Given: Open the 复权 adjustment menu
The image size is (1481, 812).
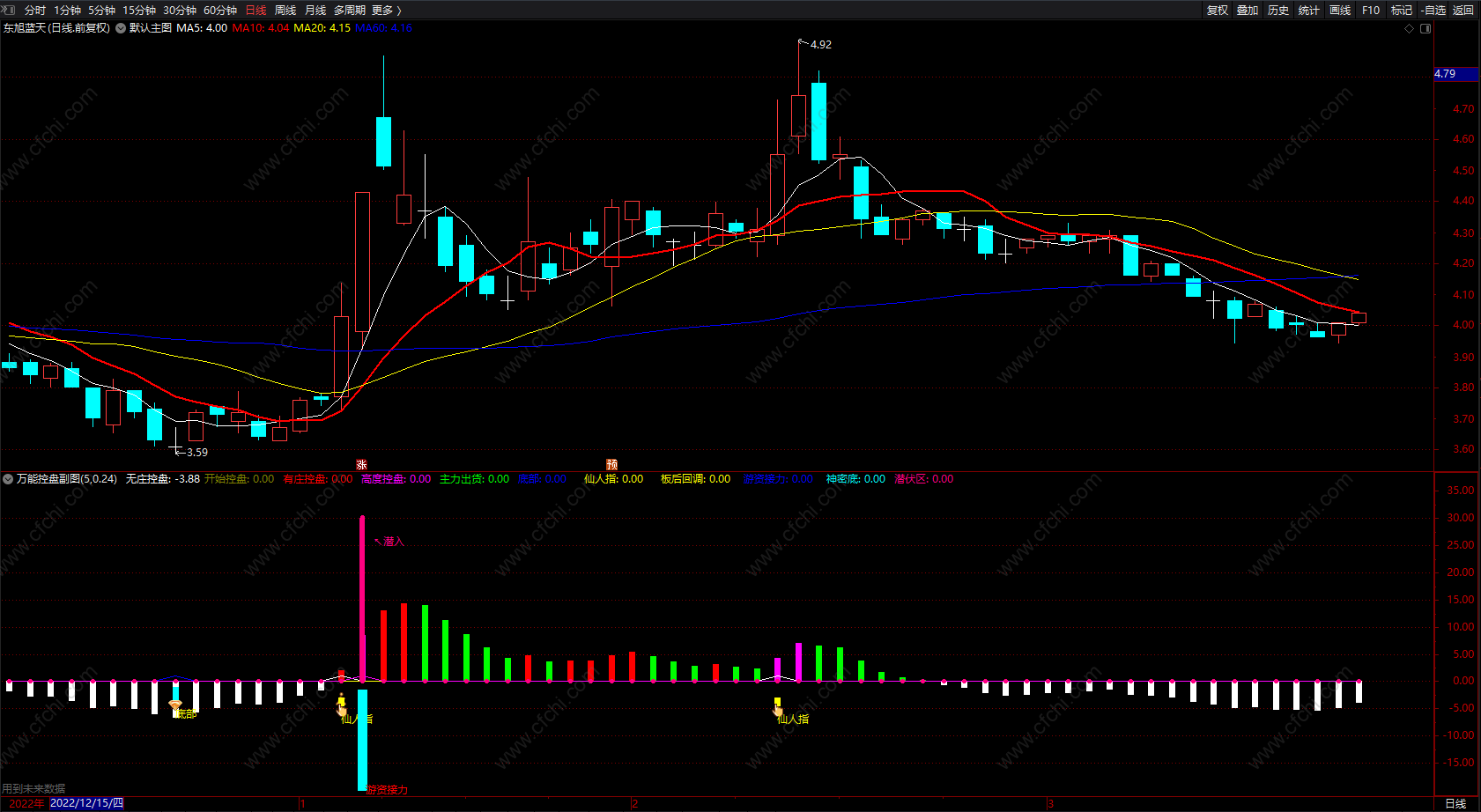Looking at the screenshot, I should pos(1218,11).
